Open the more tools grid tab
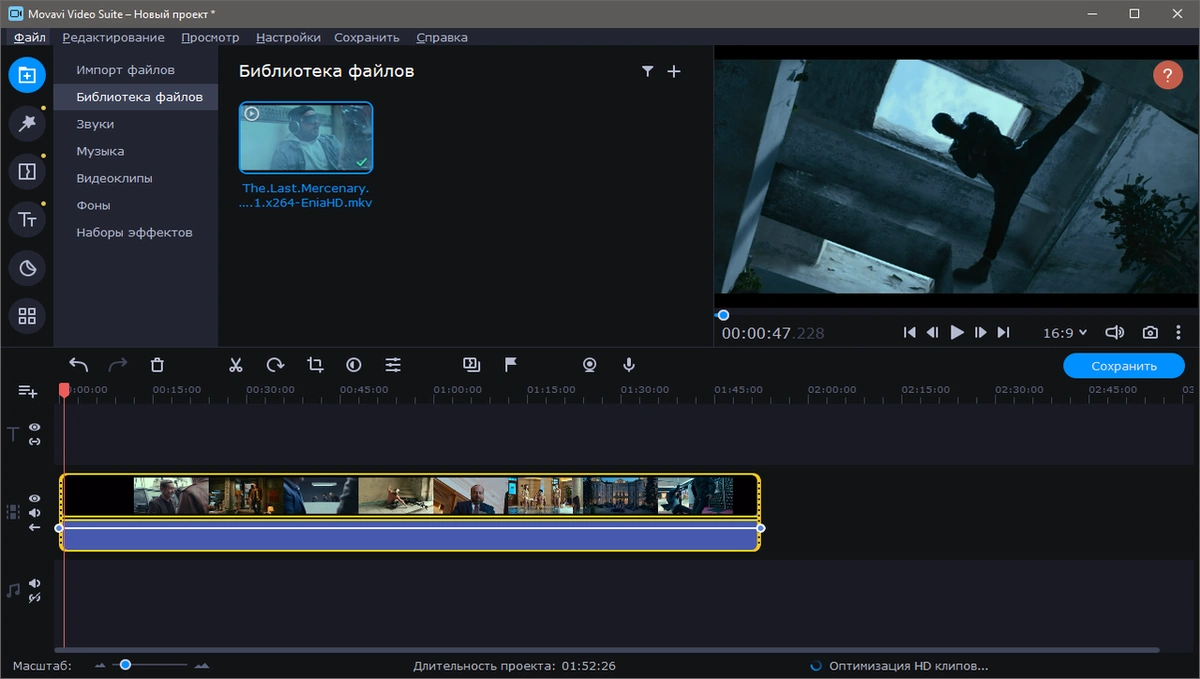The image size is (1200, 679). pyautogui.click(x=27, y=316)
